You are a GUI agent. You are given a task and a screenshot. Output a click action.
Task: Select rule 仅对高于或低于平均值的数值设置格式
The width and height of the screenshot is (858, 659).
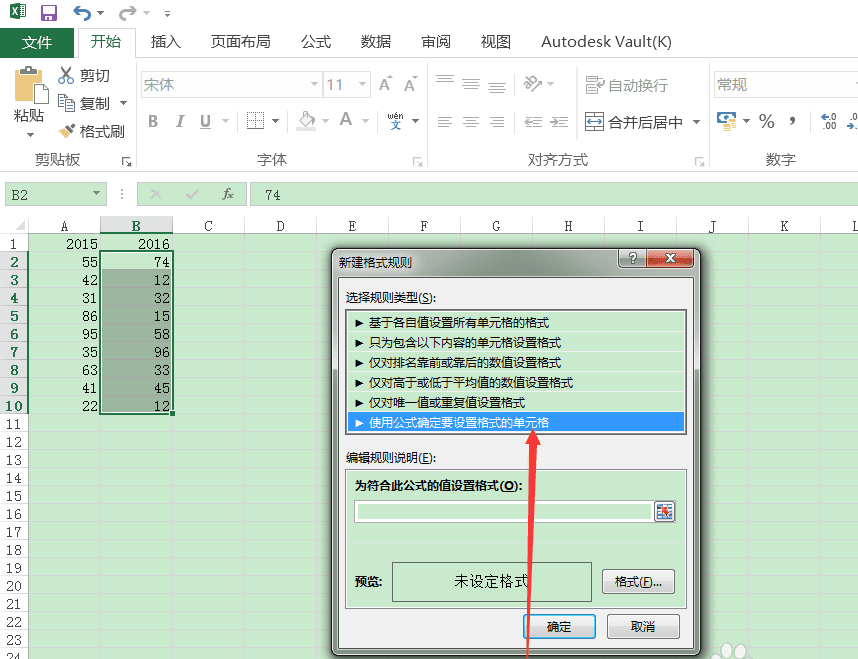[x=516, y=383]
